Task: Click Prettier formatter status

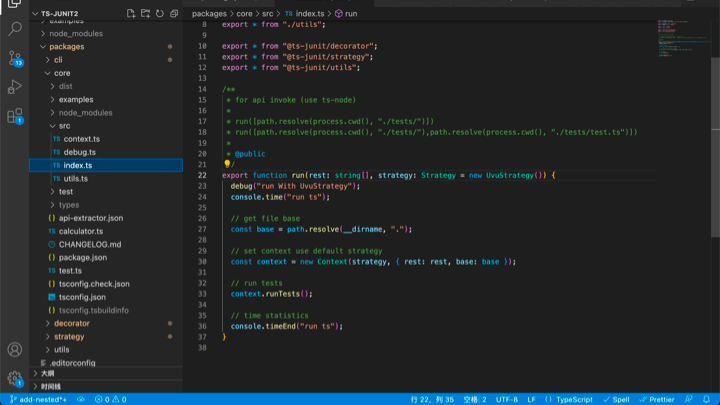Action: click(657, 399)
